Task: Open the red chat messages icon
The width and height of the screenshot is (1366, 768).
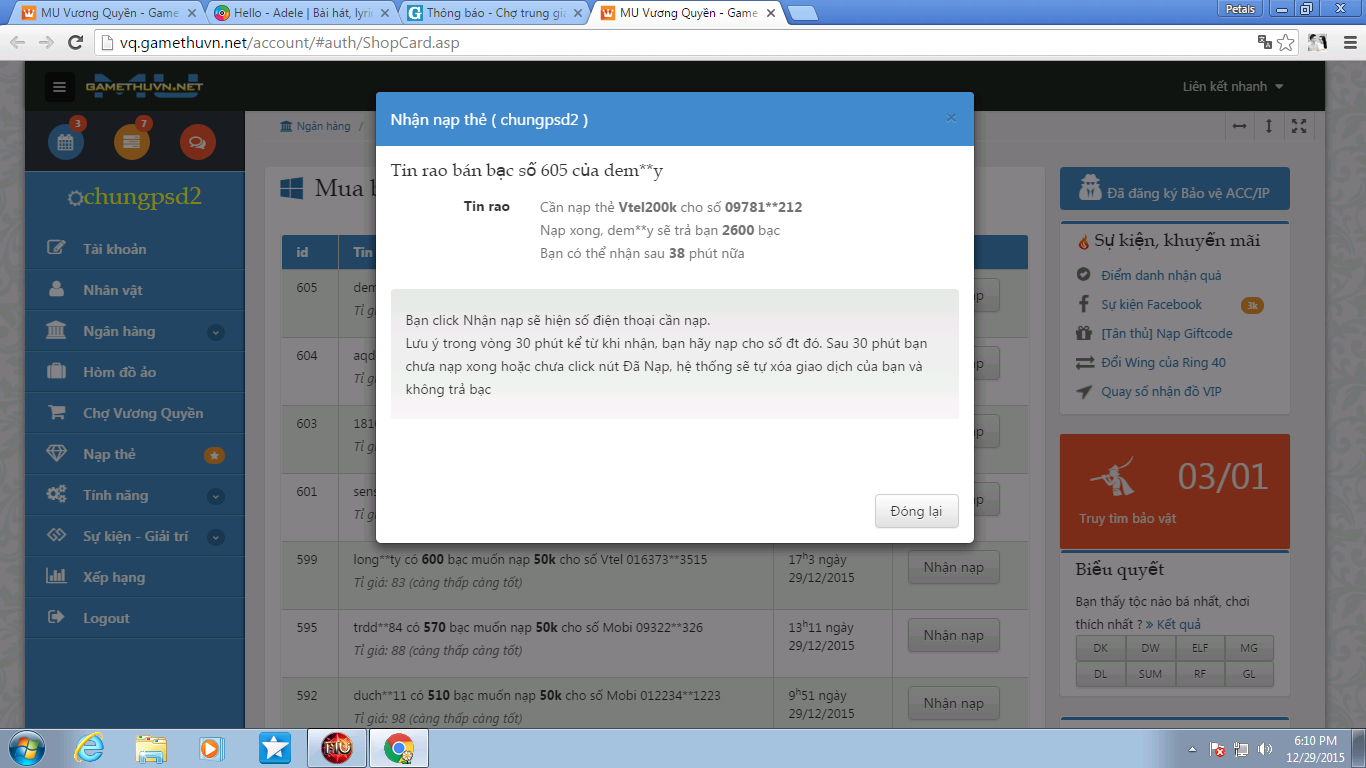Action: (197, 142)
